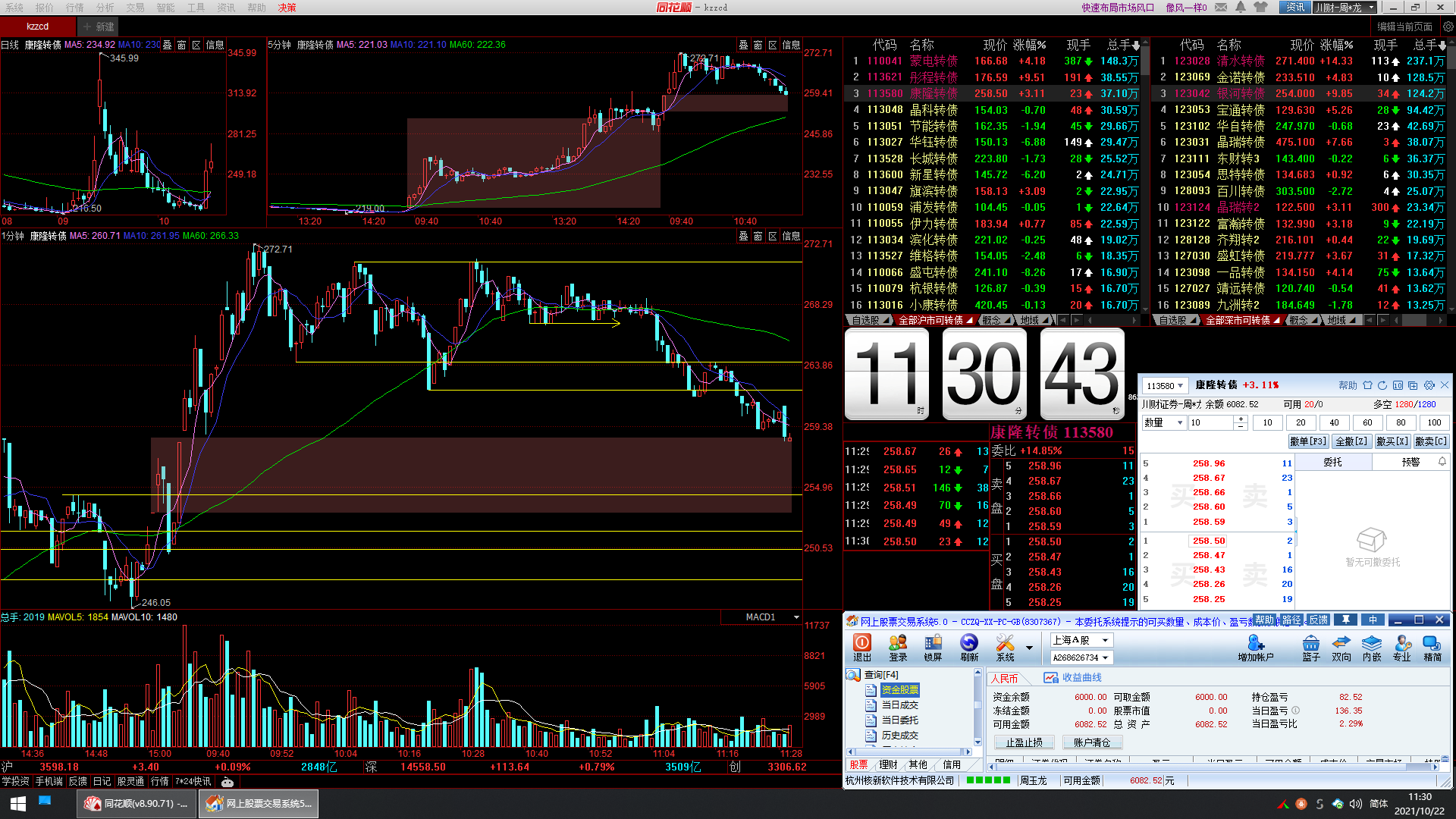The image size is (1456, 819).
Task: Click the 预警 alert bell icon
Action: pos(1442,461)
